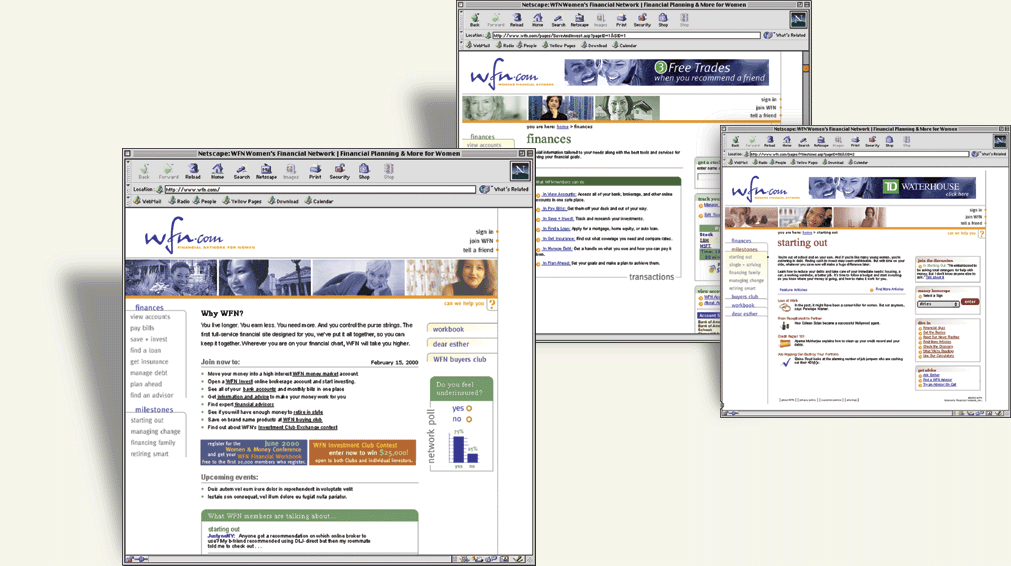Click the Print icon in the homepage window
1011x566 pixels.
(315, 171)
